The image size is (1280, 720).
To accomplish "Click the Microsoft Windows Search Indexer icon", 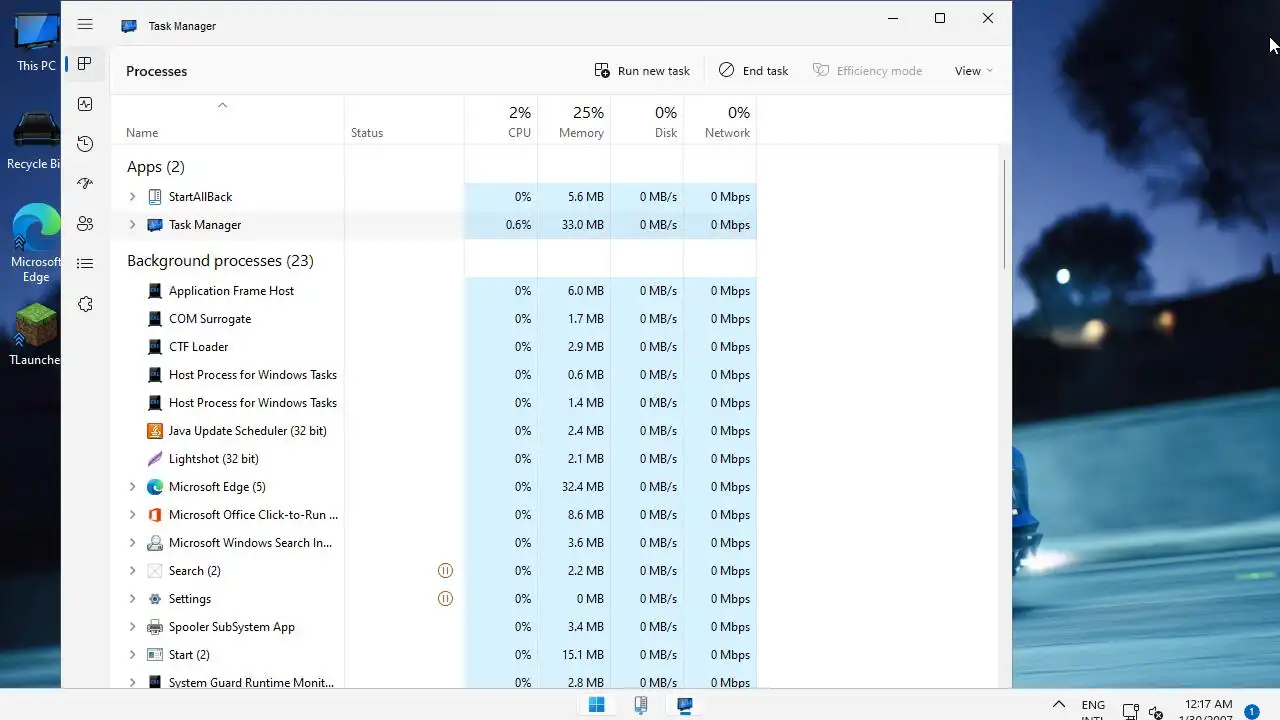I will (155, 543).
